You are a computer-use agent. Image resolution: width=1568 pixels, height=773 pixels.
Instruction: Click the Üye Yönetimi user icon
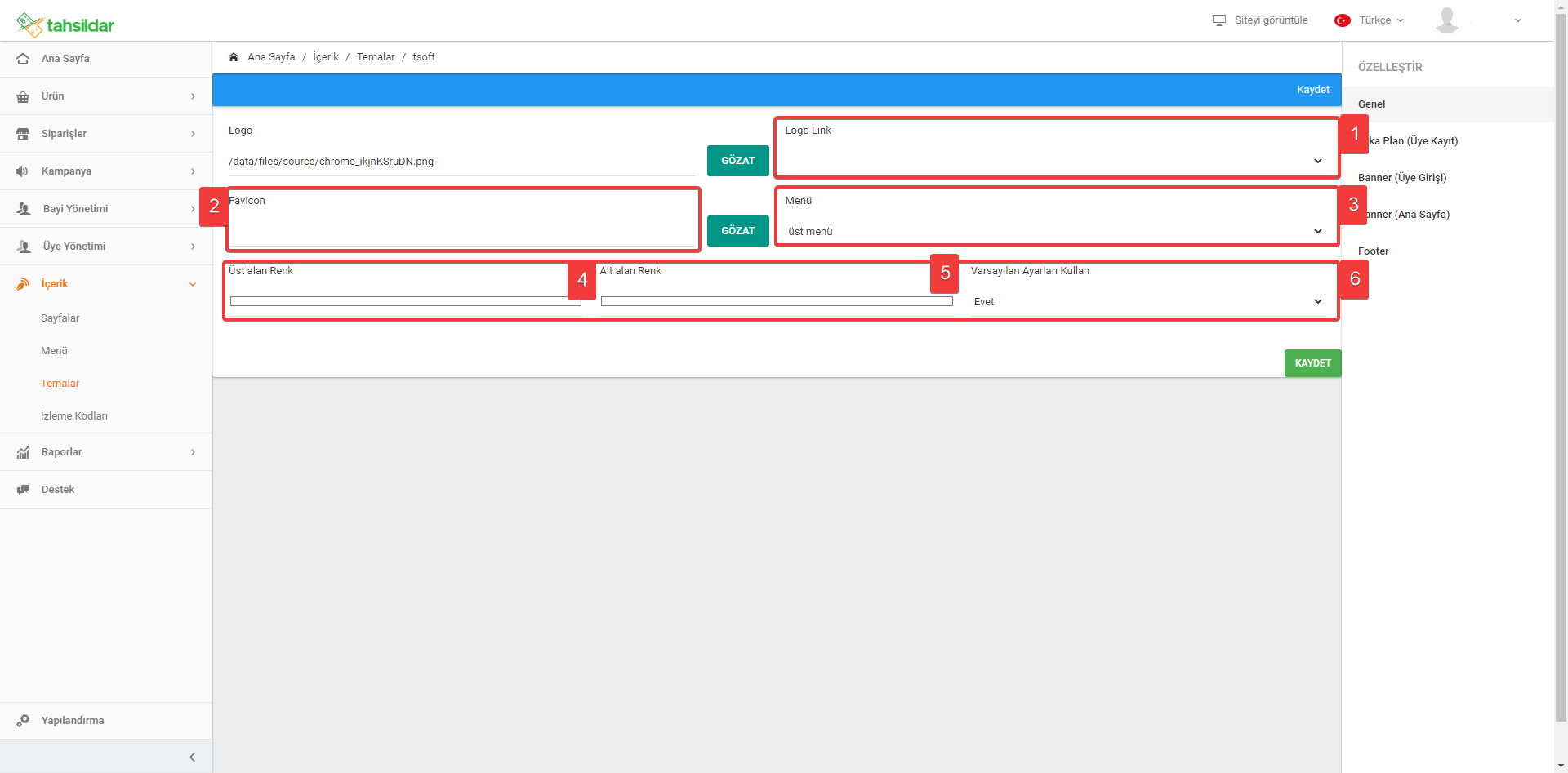tap(24, 247)
